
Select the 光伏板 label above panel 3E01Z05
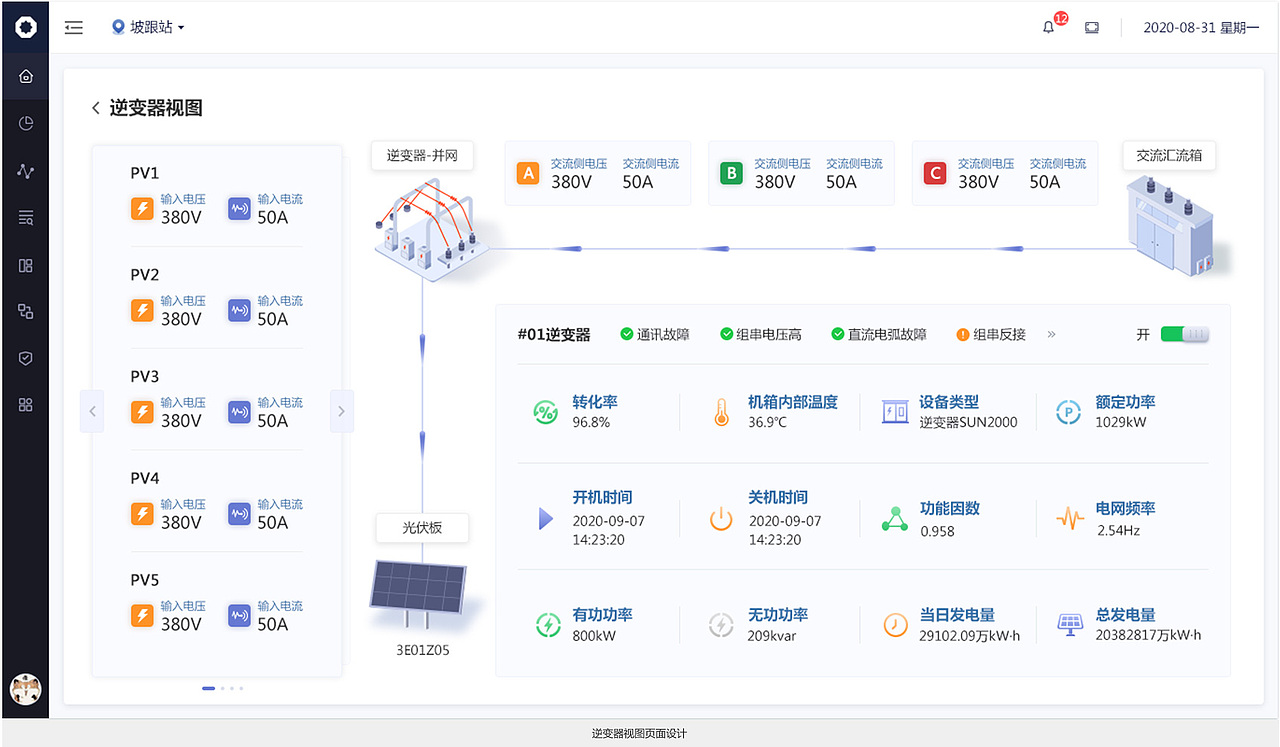422,528
